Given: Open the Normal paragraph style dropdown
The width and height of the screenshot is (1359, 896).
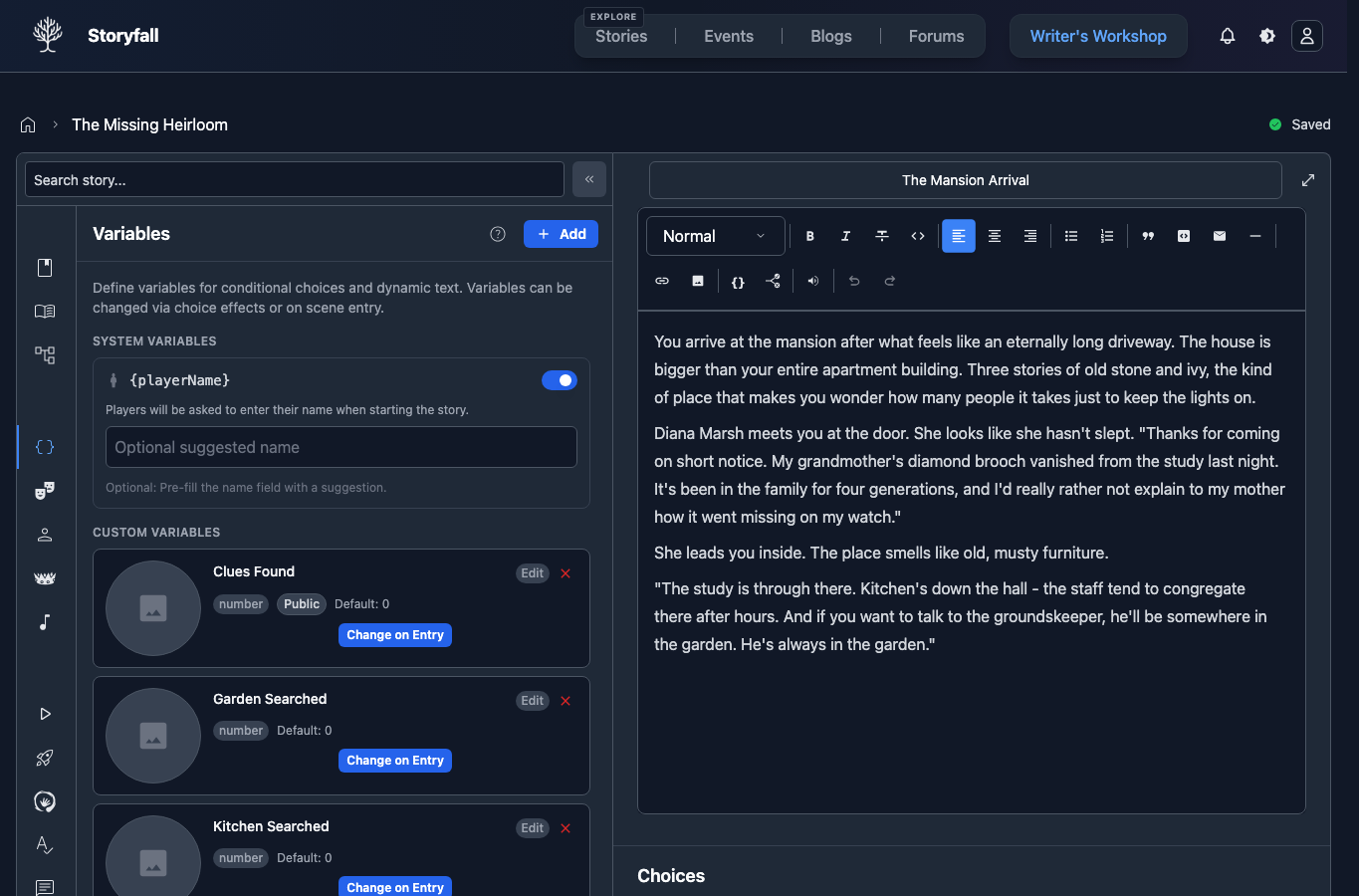Looking at the screenshot, I should click(x=715, y=236).
